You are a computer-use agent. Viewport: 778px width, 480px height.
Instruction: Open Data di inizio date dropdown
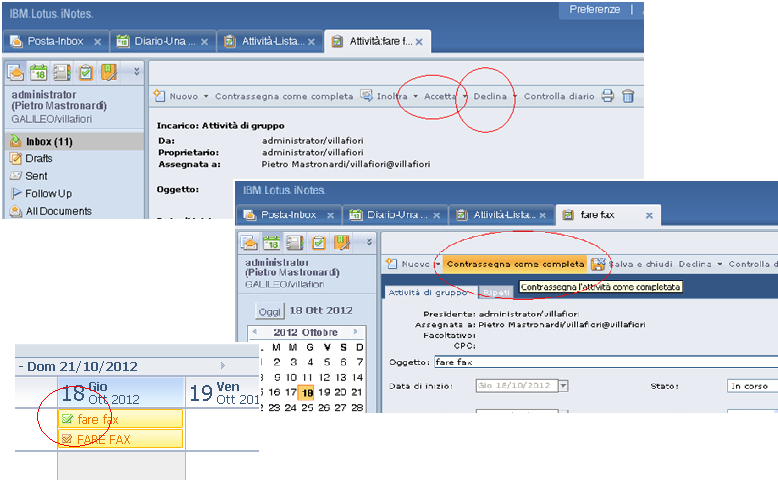[563, 385]
